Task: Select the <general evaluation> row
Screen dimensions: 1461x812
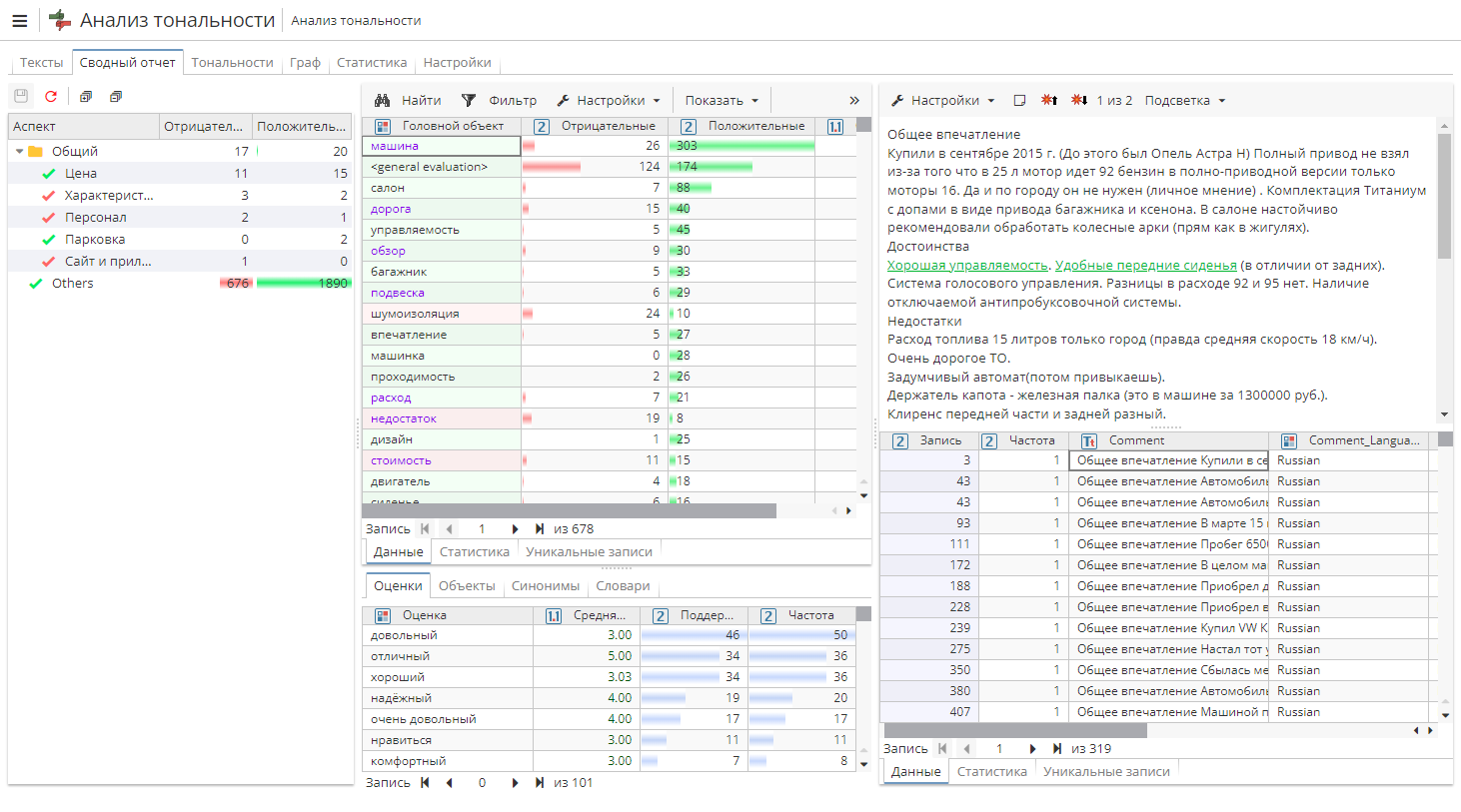Action: click(x=610, y=167)
